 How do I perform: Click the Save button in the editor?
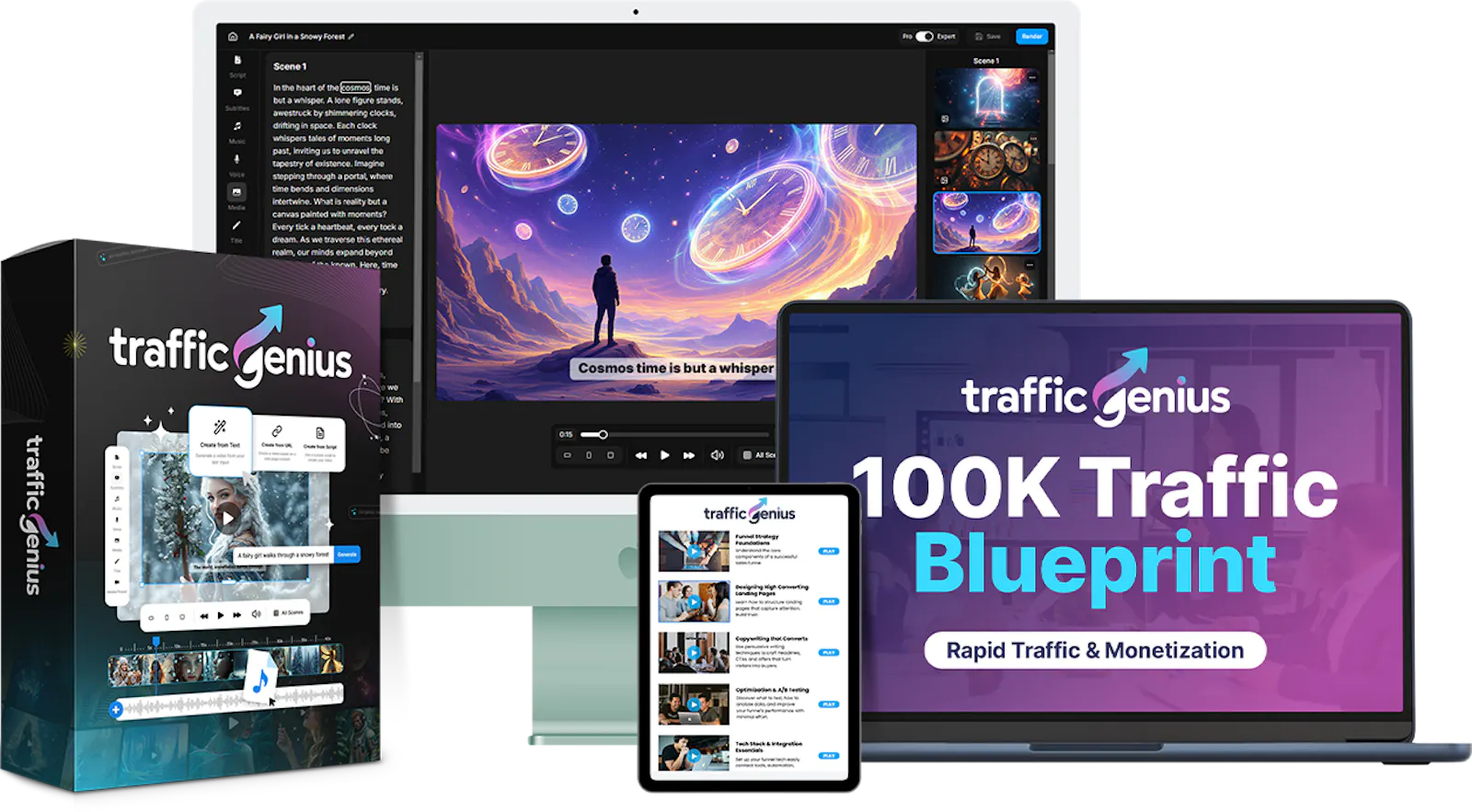[x=987, y=37]
